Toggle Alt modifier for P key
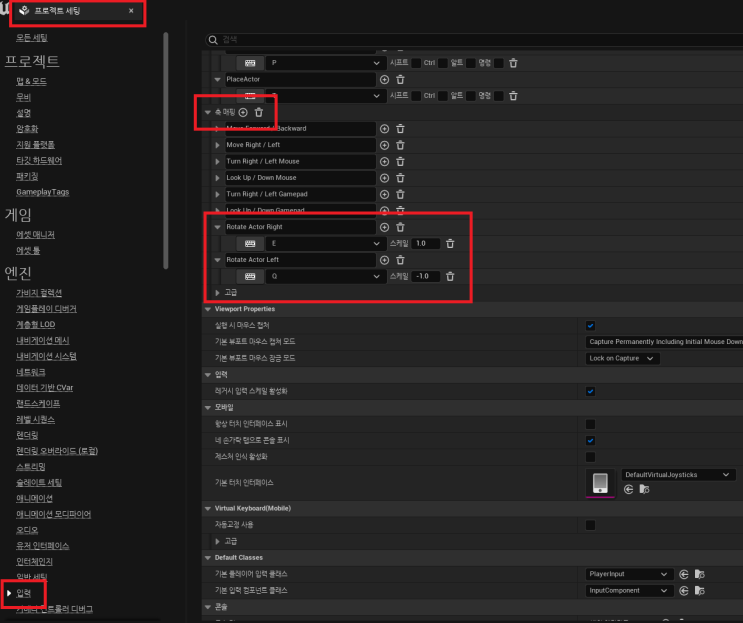 [x=471, y=63]
